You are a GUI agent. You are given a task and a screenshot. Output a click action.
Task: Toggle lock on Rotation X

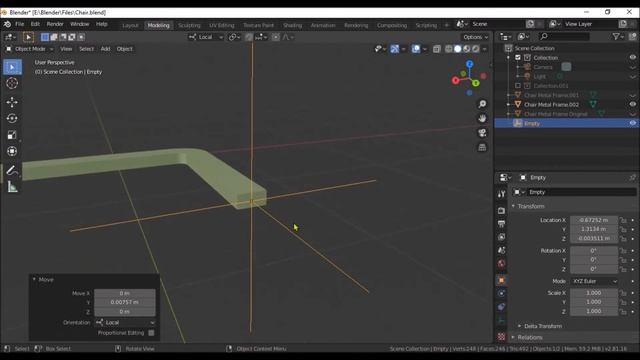tap(623, 251)
